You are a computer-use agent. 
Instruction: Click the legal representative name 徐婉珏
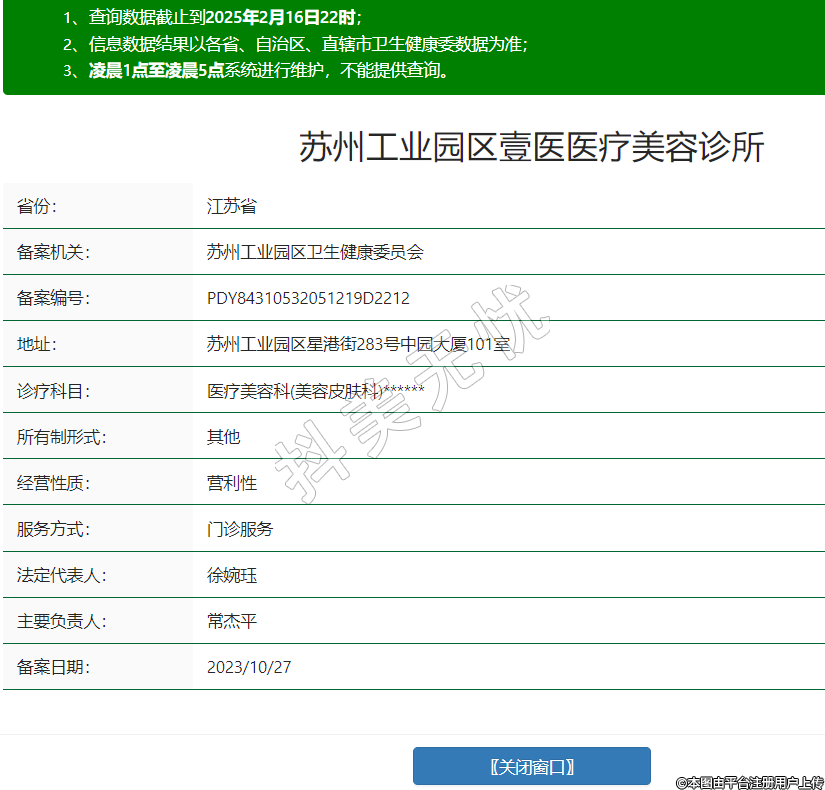point(232,575)
